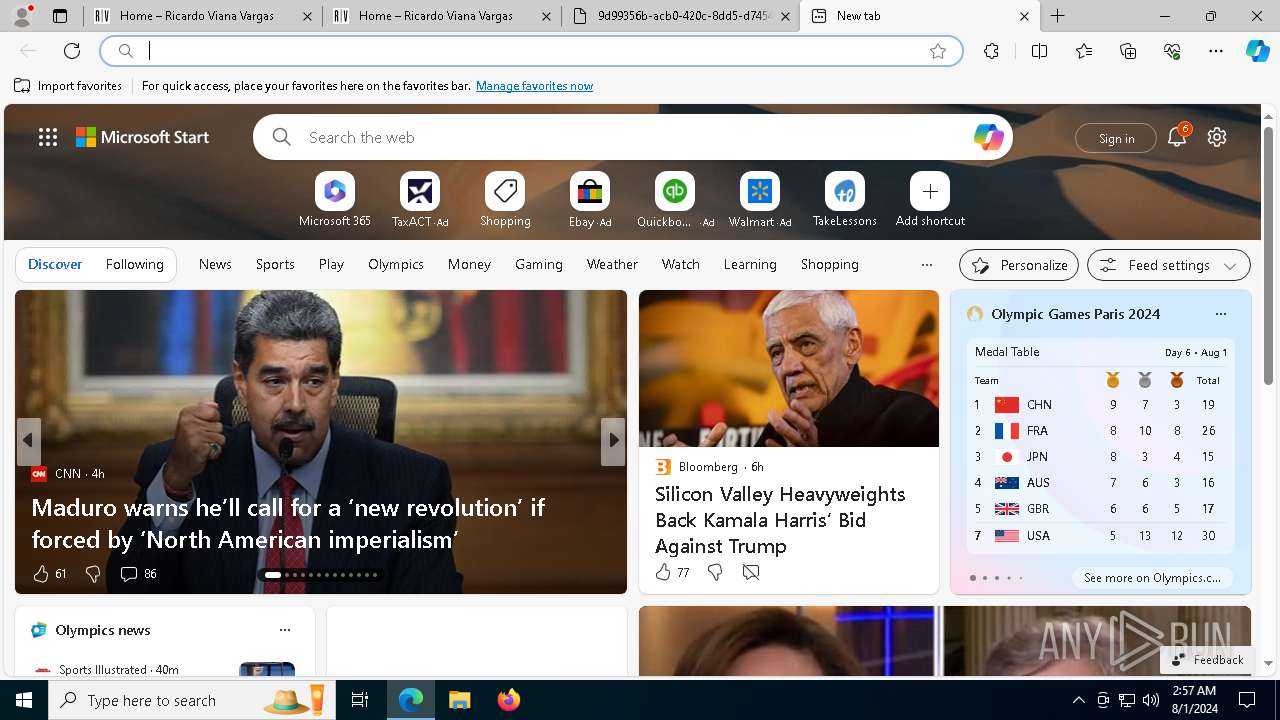Click Import favorites button
Viewport: 1280px width, 720px height.
tap(68, 86)
